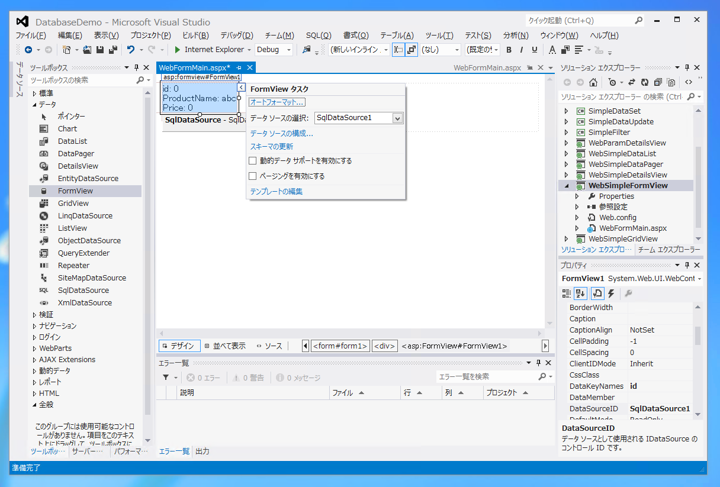
Task: Select the SqlDataSource control in toolbox
Action: tap(85, 291)
